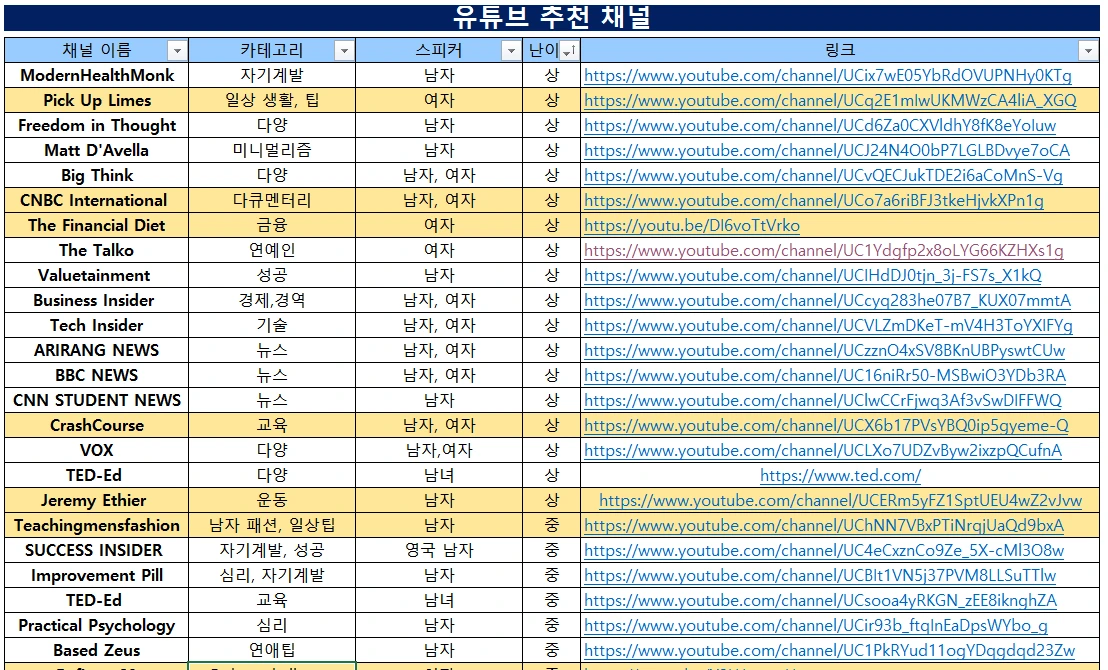This screenshot has width=1108, height=670.
Task: Open CrashCourse channel link
Action: point(826,425)
